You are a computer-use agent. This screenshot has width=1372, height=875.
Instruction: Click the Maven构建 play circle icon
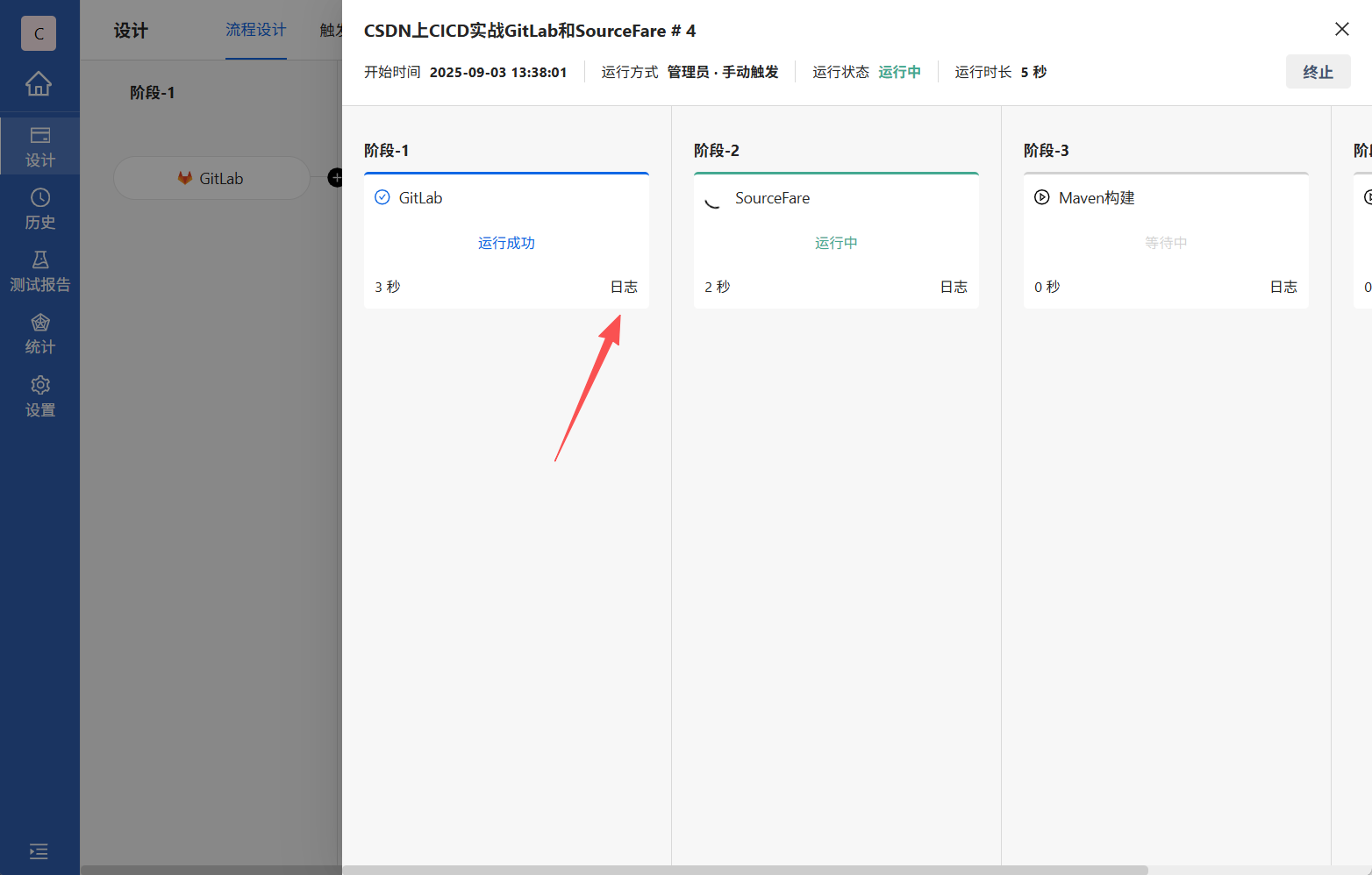coord(1042,197)
